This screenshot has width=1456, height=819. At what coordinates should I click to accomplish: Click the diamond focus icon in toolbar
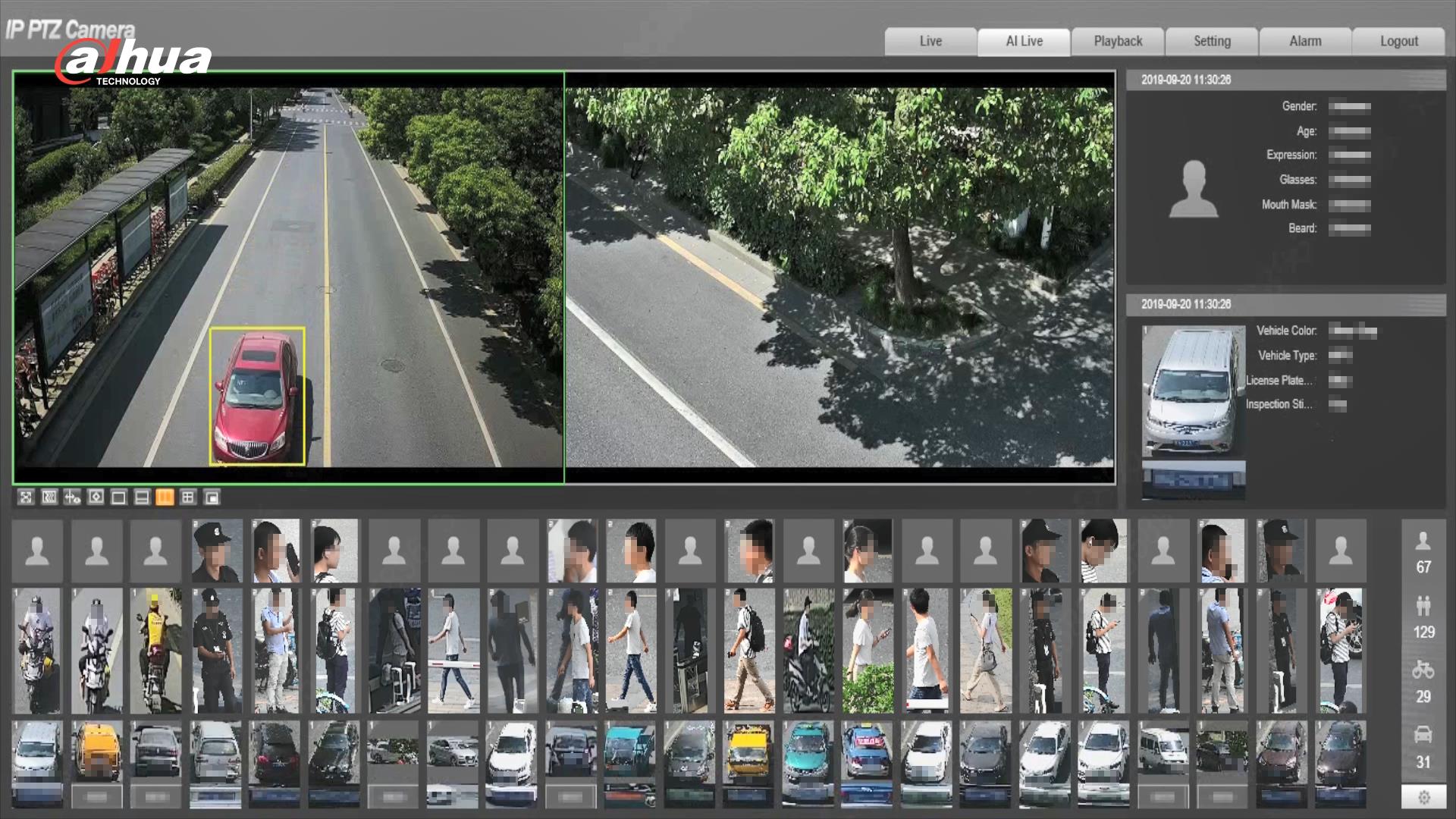click(96, 497)
